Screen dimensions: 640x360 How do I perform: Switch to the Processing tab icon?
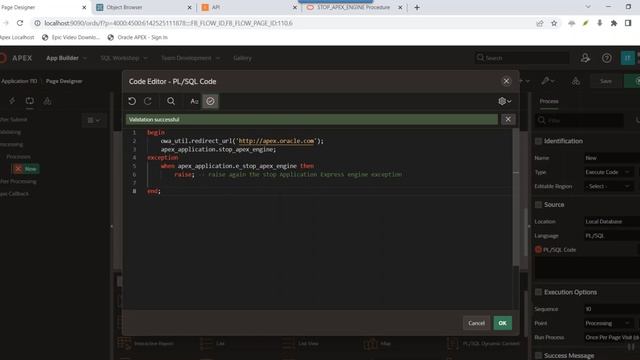click(x=30, y=101)
